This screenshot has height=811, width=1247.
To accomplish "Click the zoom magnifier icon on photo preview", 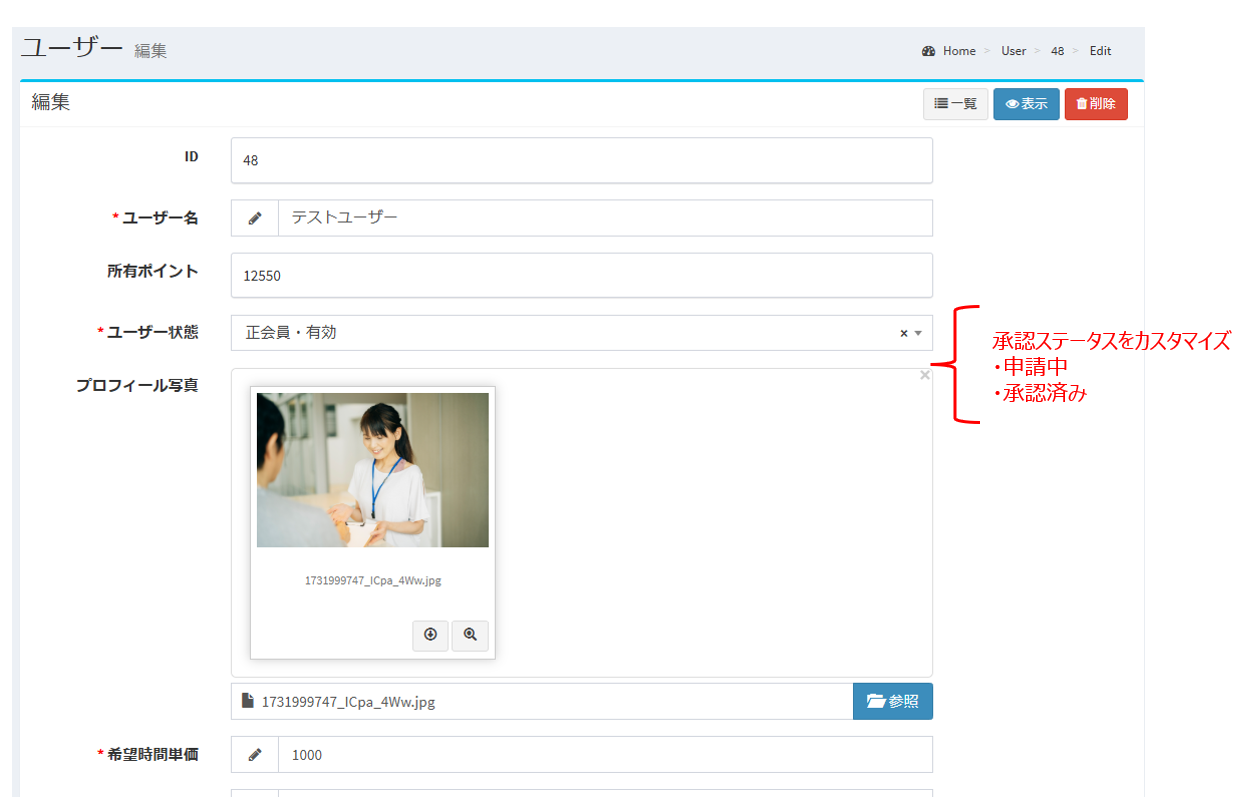I will [470, 635].
